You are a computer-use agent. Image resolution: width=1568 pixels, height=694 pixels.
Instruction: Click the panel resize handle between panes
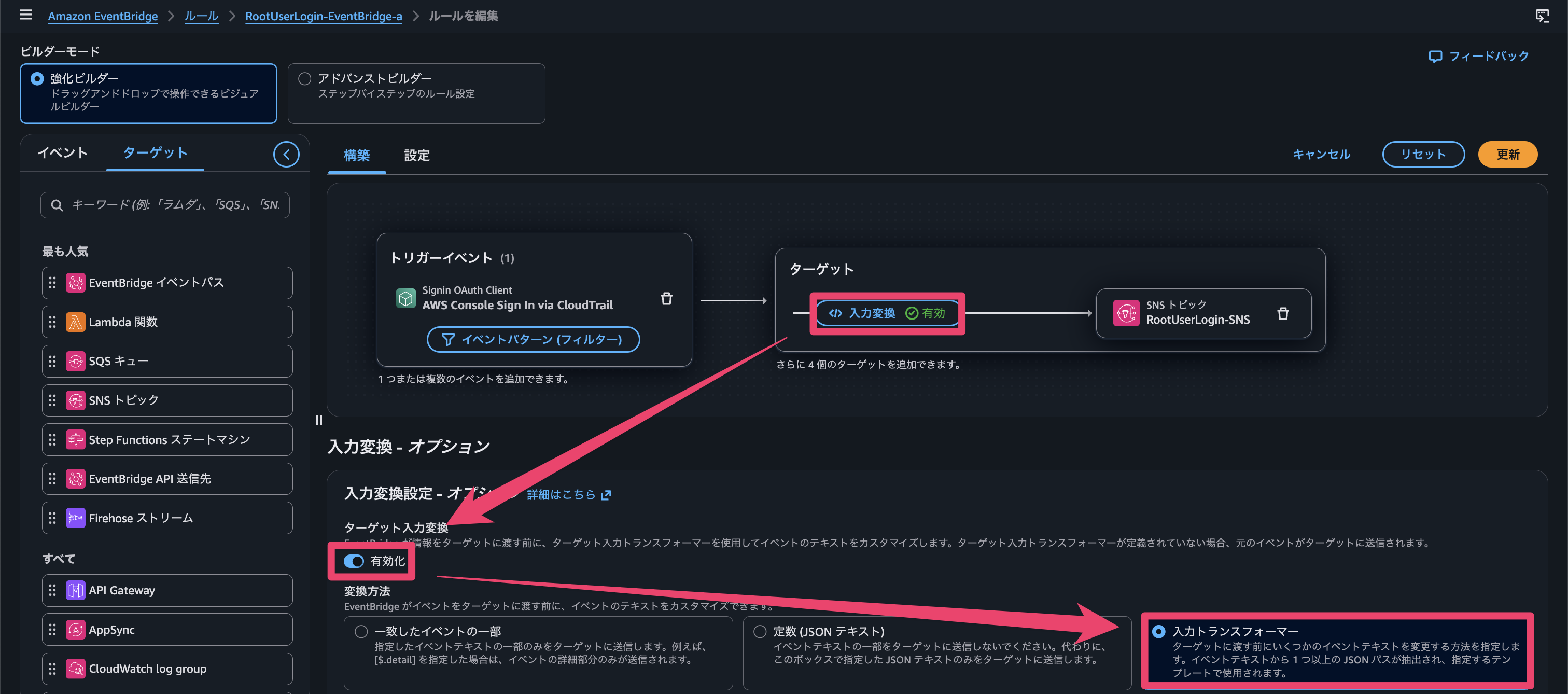click(319, 420)
